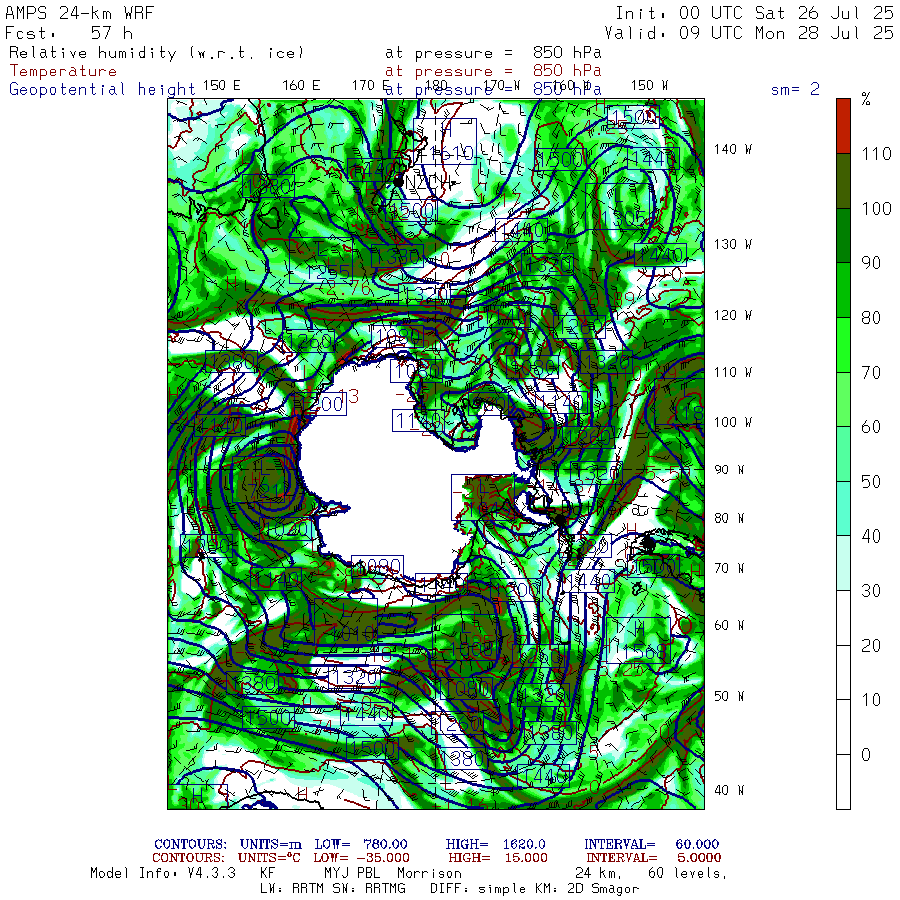The width and height of the screenshot is (900, 900).
Task: Click the 'Init: 00 UTC Sat 26 Jul 25' line
Action: click(755, 13)
